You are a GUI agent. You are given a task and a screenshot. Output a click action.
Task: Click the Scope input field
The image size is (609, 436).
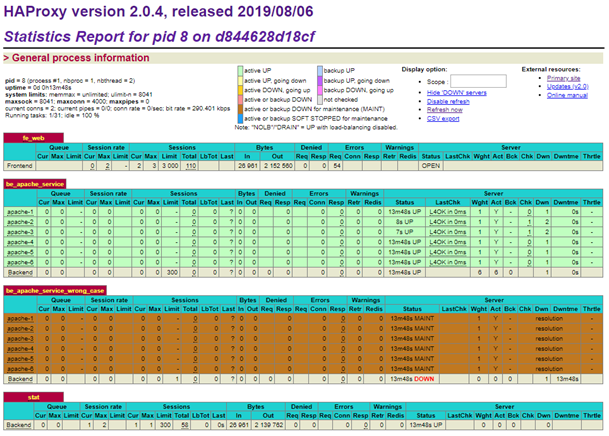point(478,82)
